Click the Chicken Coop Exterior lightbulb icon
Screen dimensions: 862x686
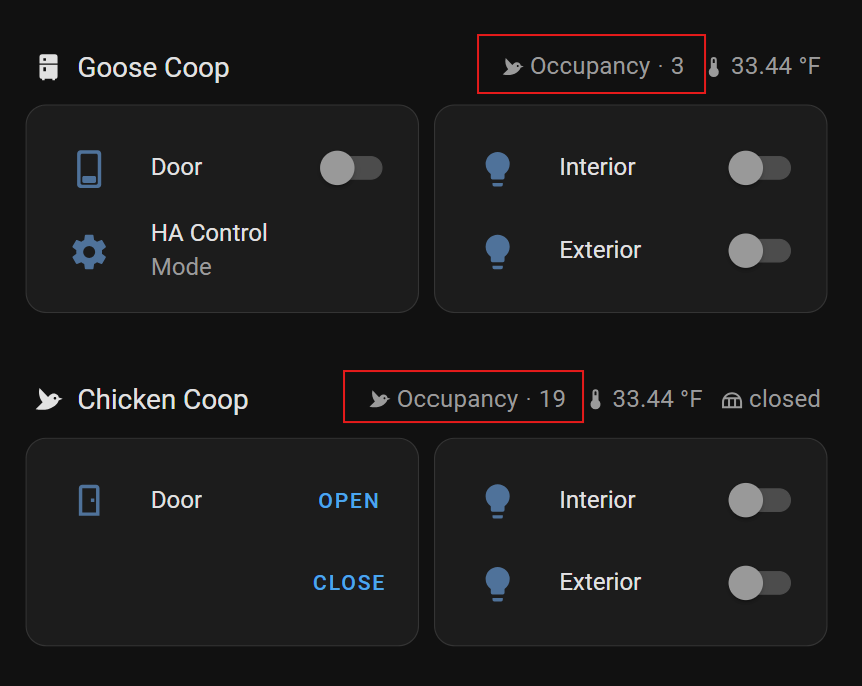498,583
